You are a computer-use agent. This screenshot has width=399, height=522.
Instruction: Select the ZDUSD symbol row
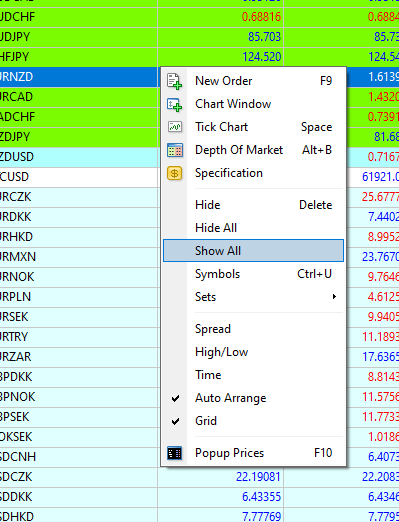[80, 157]
